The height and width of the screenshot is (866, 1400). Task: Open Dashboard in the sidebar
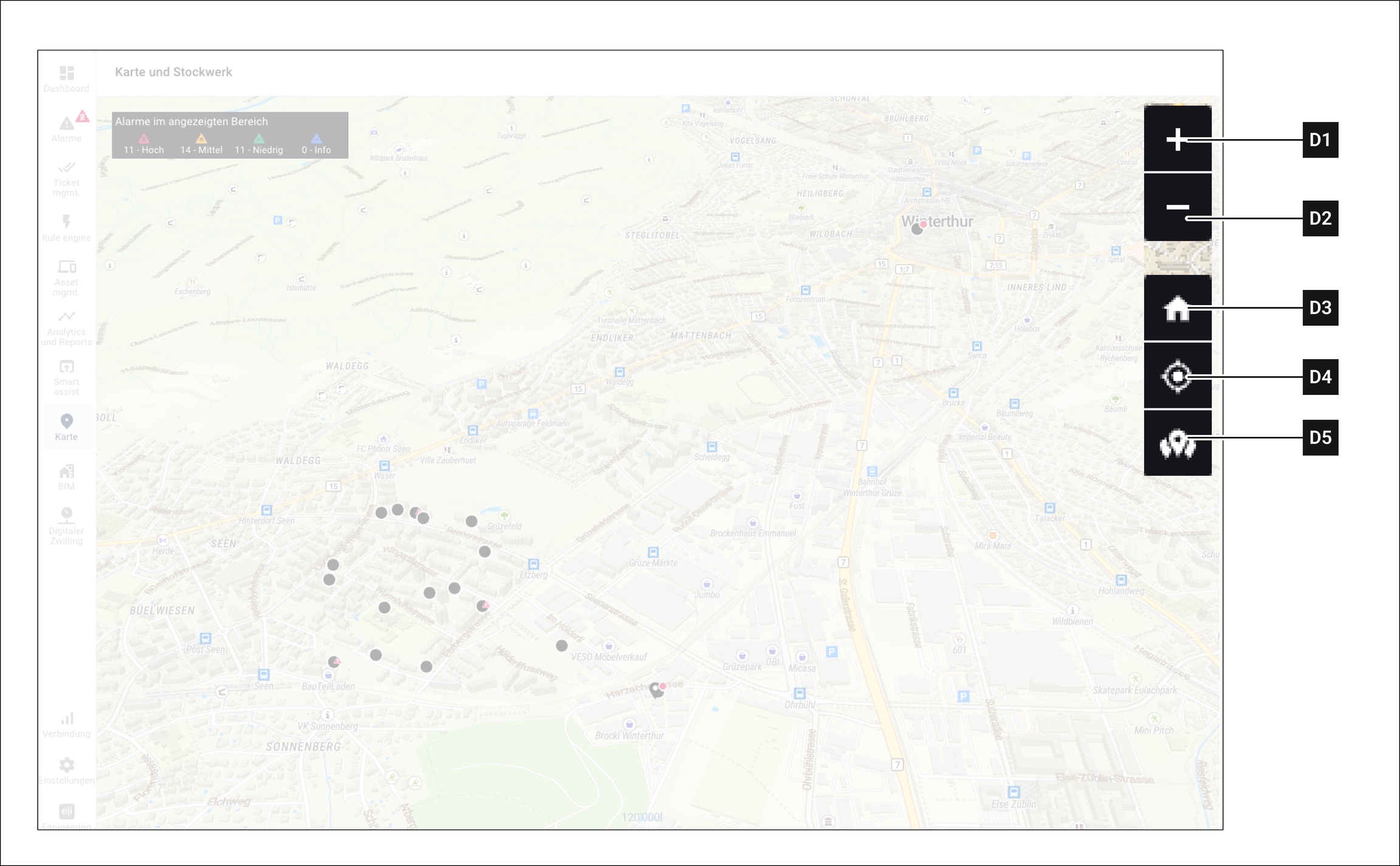click(x=66, y=79)
